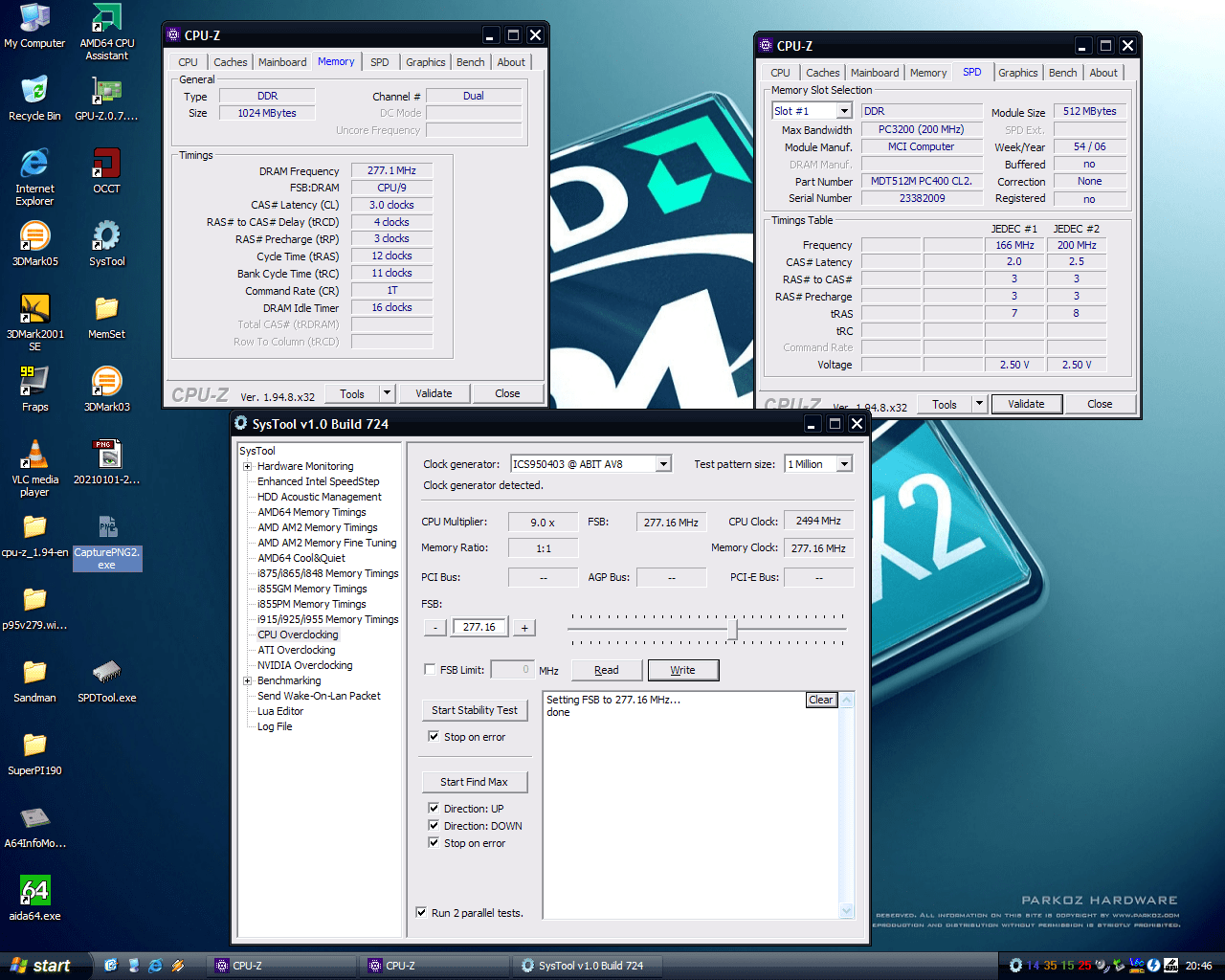Image resolution: width=1225 pixels, height=980 pixels.
Task: Toggle Run 2 parallel tests checkbox
Action: point(421,913)
